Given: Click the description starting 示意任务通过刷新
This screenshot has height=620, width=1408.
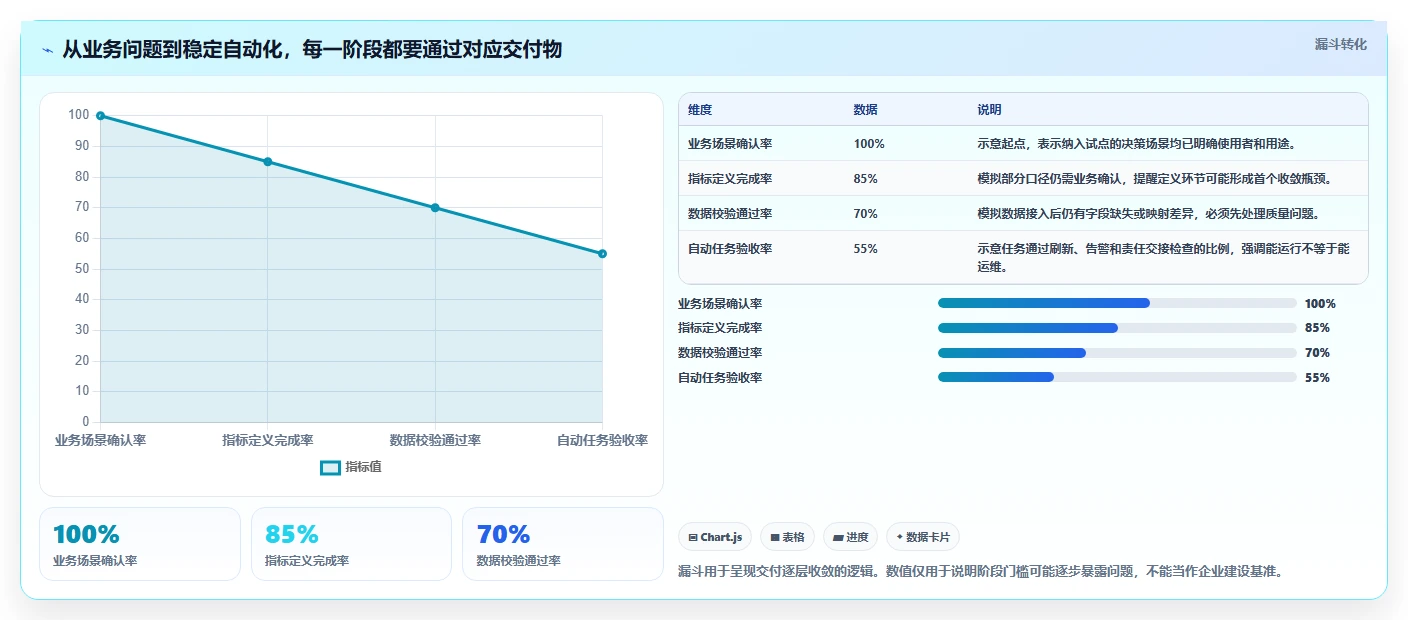Looking at the screenshot, I should (1163, 258).
